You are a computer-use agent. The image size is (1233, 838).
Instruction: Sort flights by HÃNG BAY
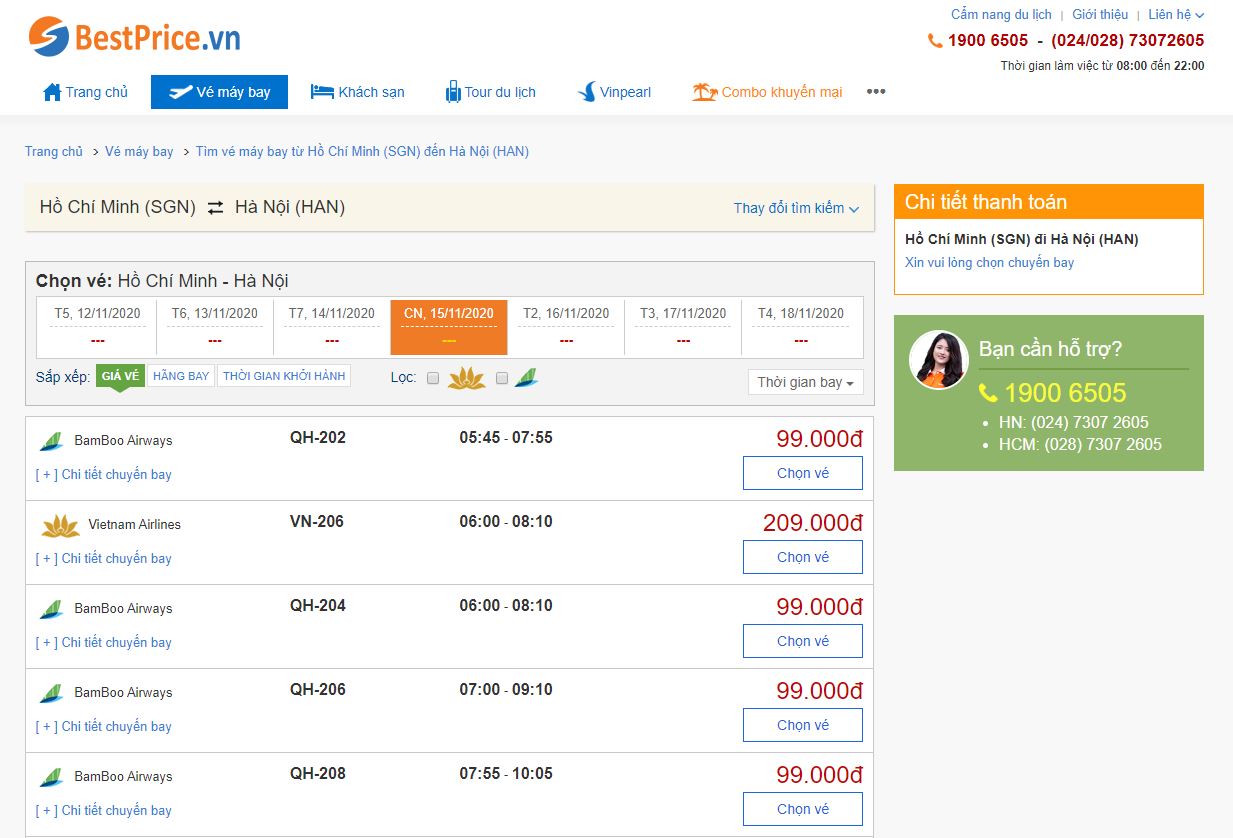click(181, 376)
